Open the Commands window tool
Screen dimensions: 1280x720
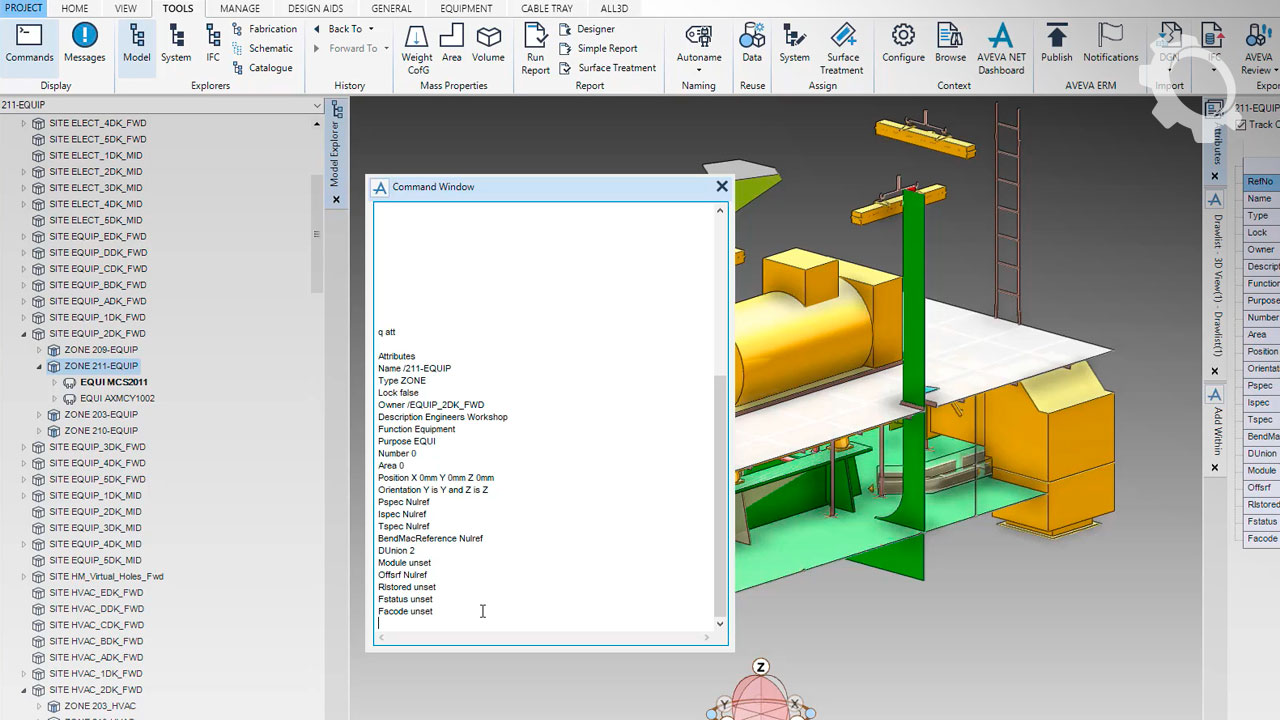click(x=29, y=44)
